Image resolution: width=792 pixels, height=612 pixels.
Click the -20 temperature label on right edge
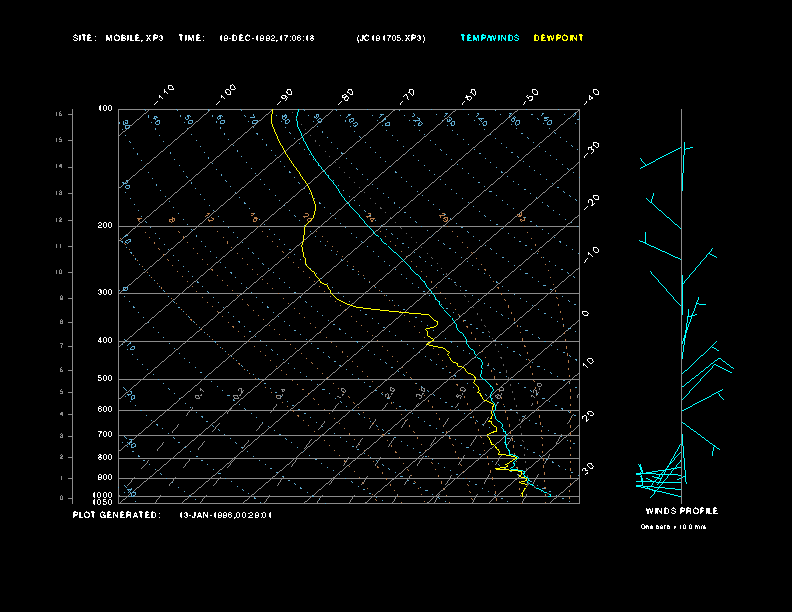click(x=591, y=202)
